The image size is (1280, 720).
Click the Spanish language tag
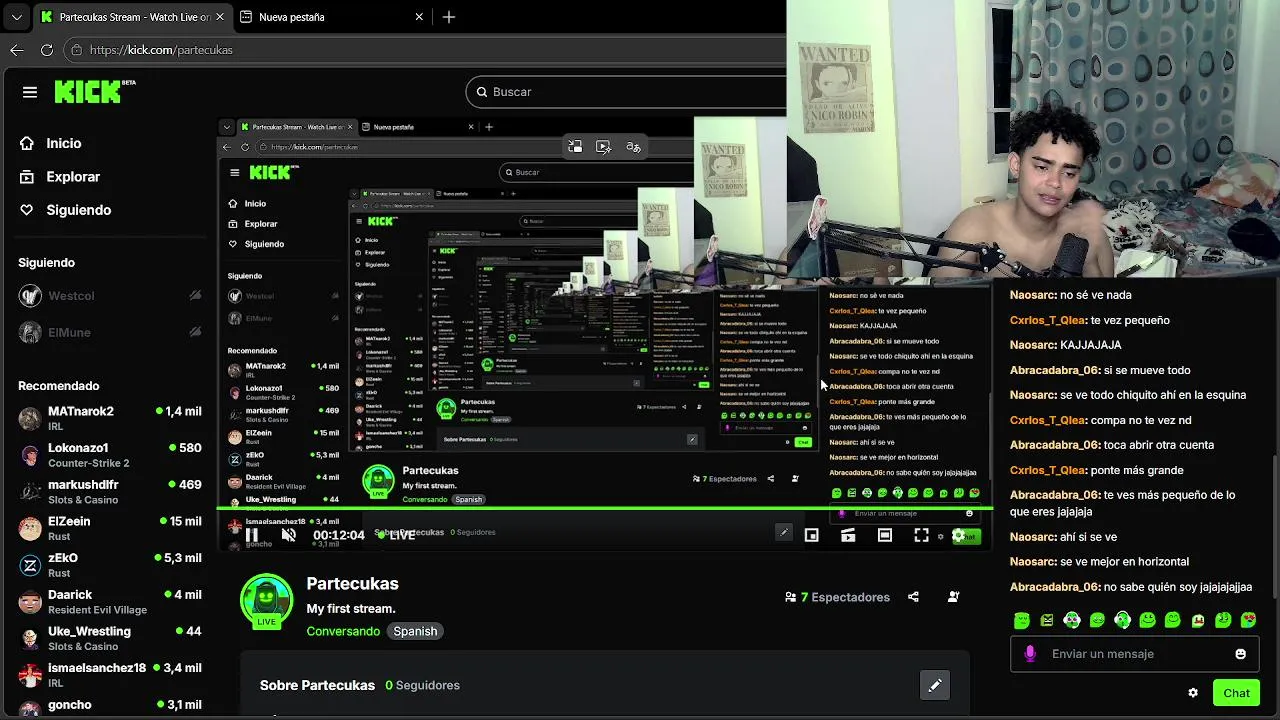pos(415,631)
